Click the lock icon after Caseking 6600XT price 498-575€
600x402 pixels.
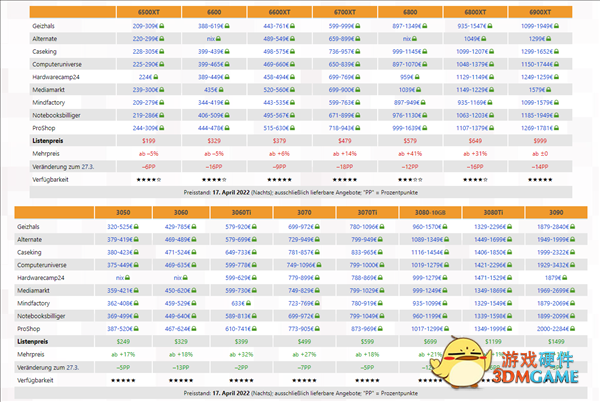[x=292, y=51]
